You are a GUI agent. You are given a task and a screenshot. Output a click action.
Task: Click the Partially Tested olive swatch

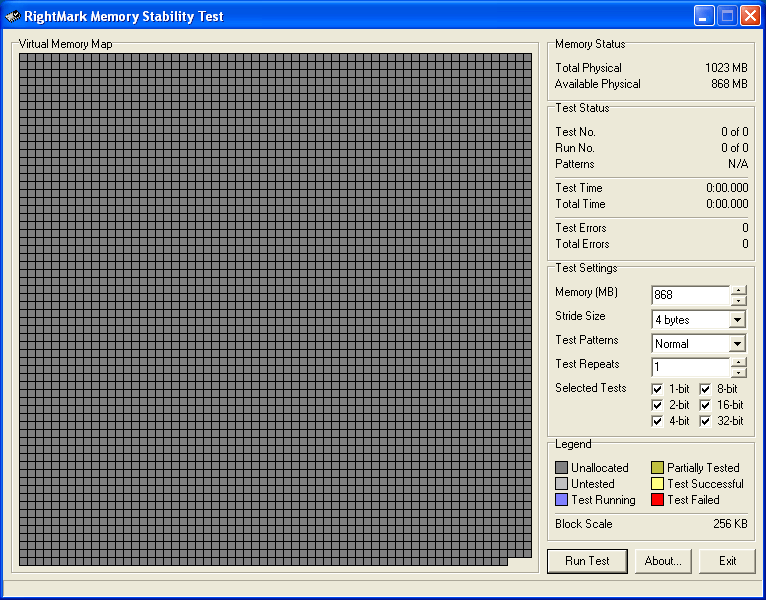[657, 468]
